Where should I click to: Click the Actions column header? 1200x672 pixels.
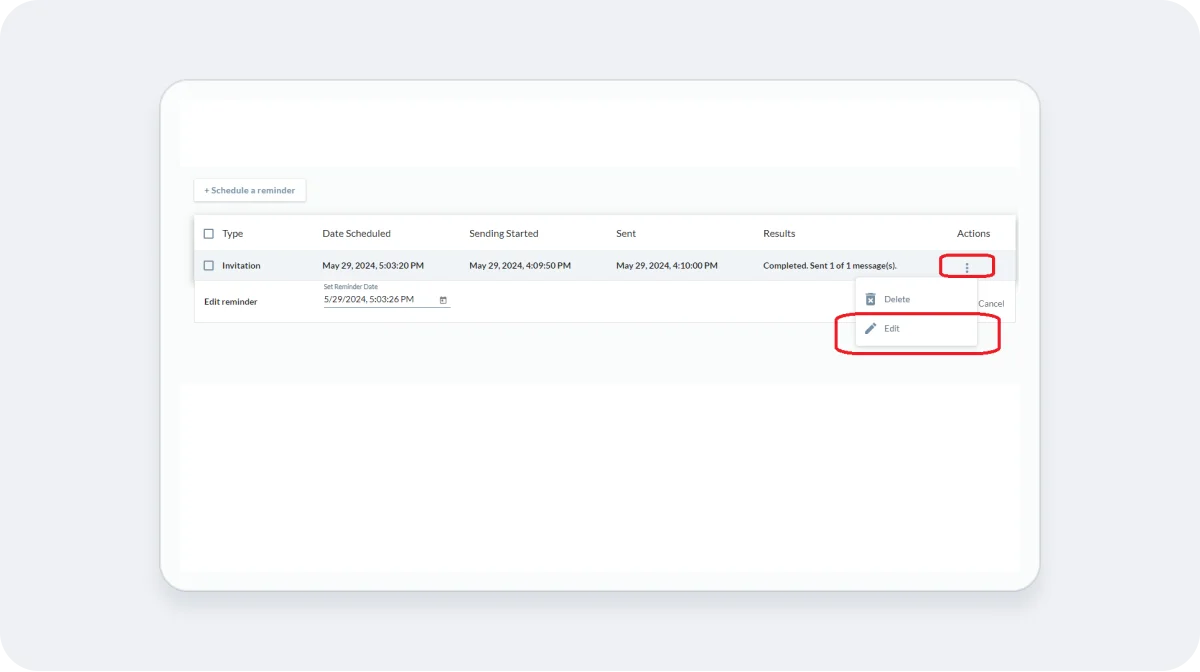(x=973, y=234)
